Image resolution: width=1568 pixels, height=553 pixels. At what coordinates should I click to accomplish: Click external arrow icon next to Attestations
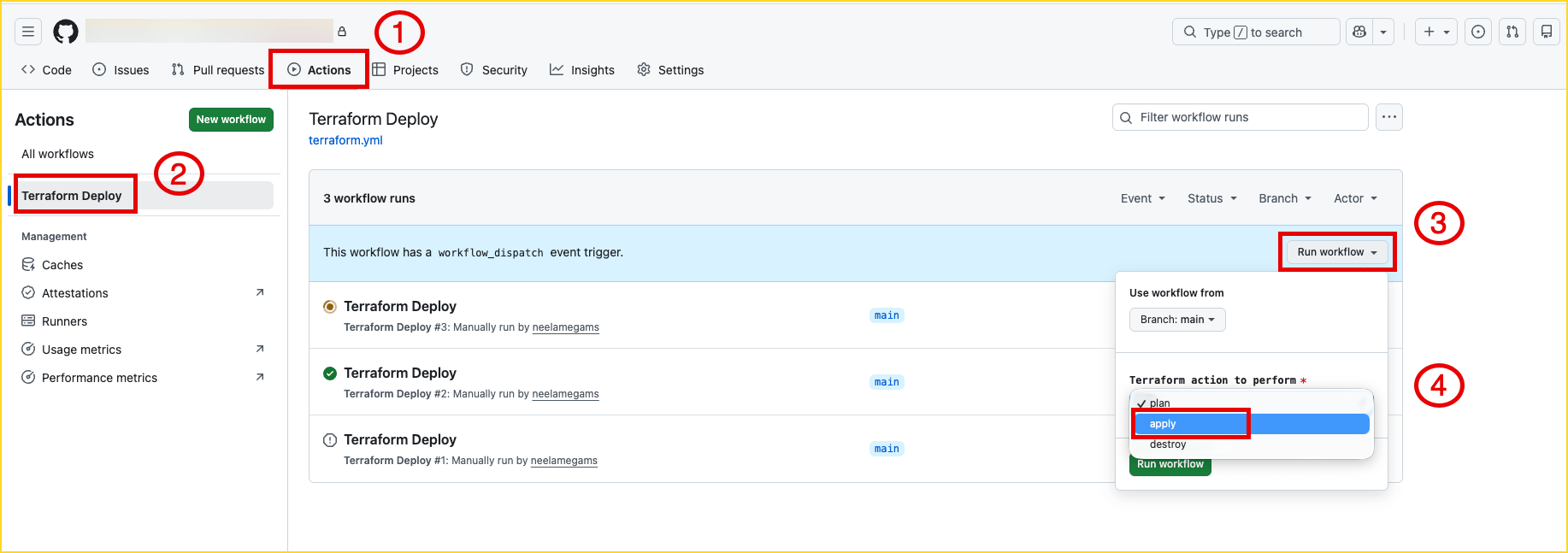(260, 292)
